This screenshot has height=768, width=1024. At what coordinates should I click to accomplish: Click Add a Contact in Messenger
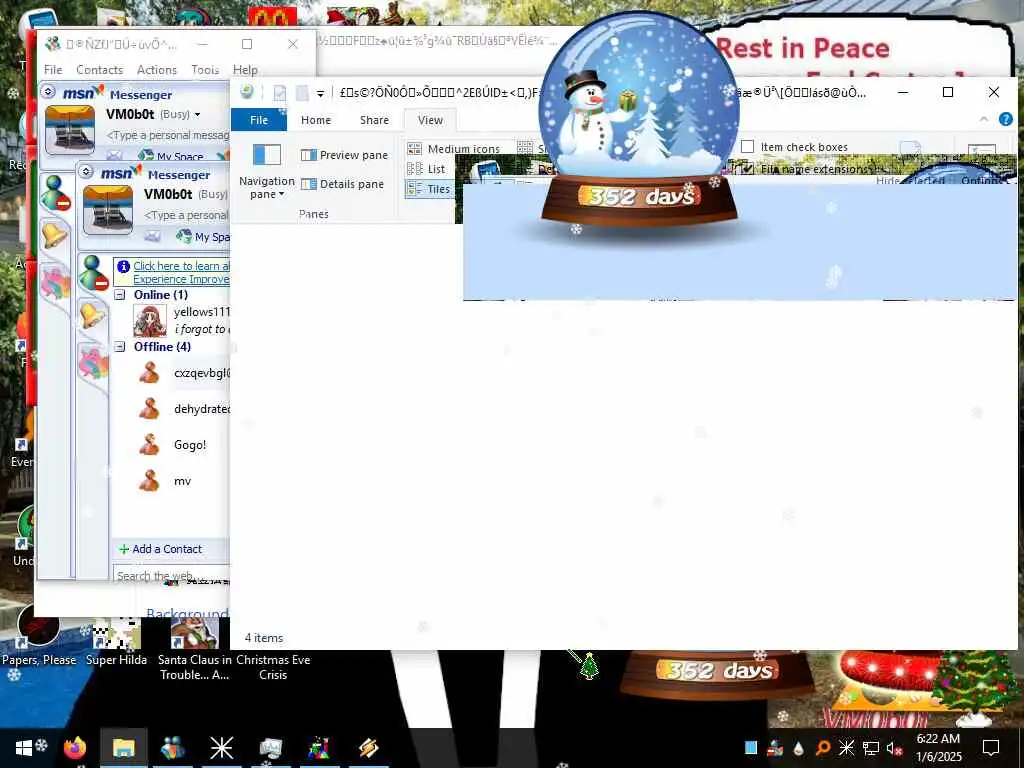(x=161, y=549)
